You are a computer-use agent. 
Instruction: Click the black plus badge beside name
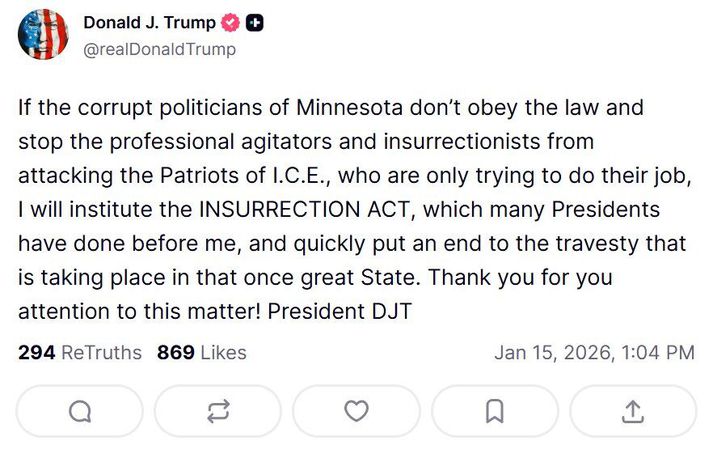(255, 23)
